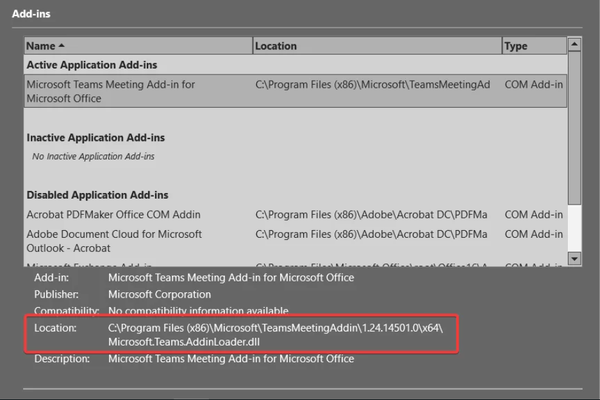Sort add-ins by Location column header
Viewport: 600px width, 400px height.
(377, 46)
